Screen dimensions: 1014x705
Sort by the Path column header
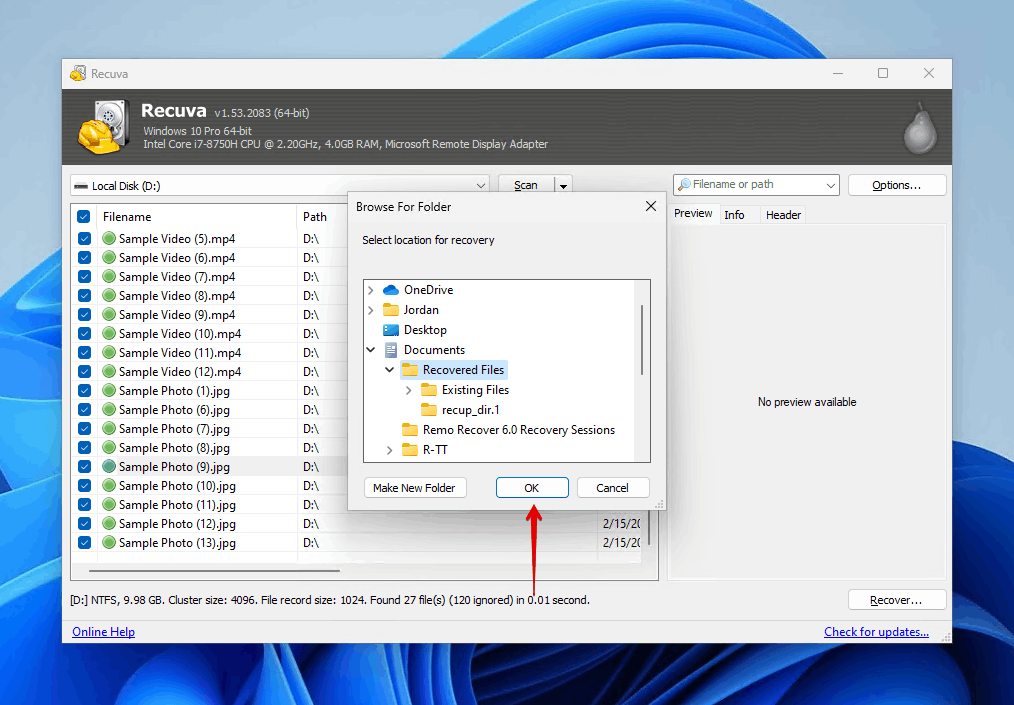pyautogui.click(x=322, y=217)
